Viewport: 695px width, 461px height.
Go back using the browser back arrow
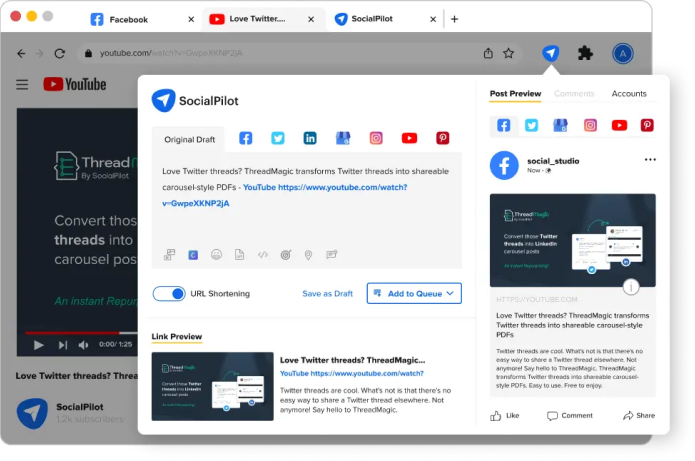[21, 54]
